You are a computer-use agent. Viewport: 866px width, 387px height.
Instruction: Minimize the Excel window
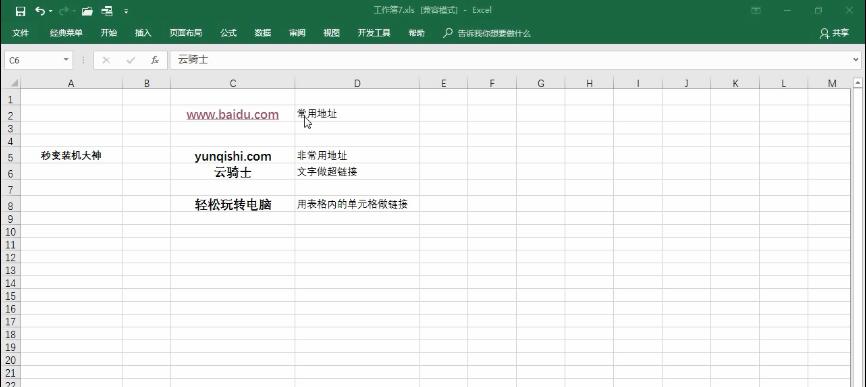coord(788,10)
